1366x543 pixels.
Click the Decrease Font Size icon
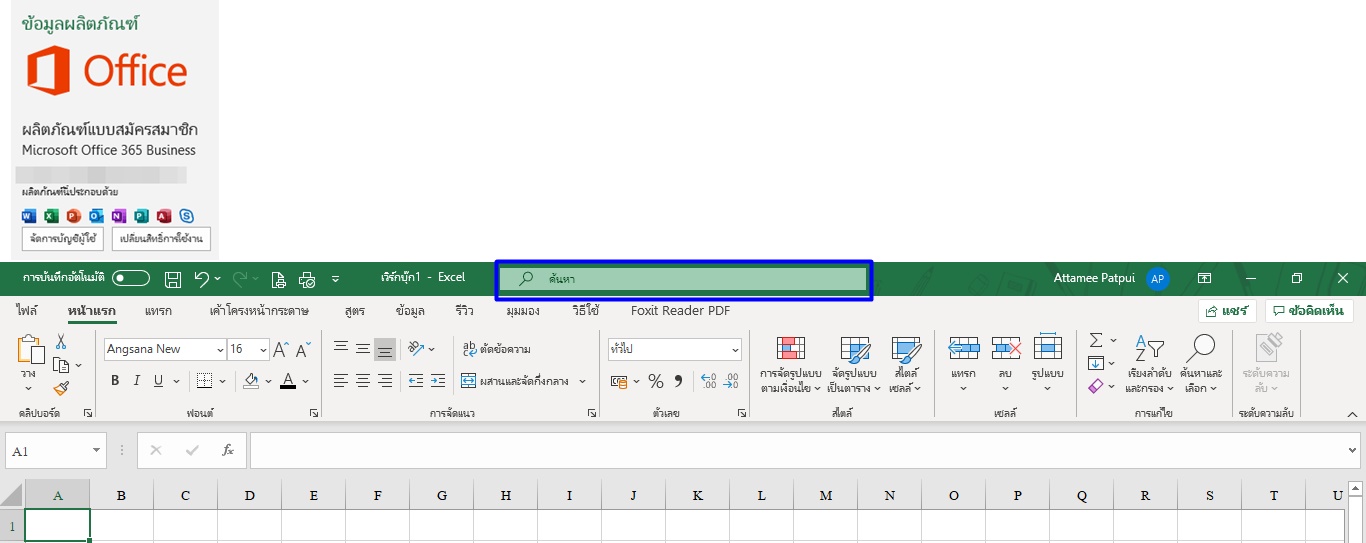[303, 349]
